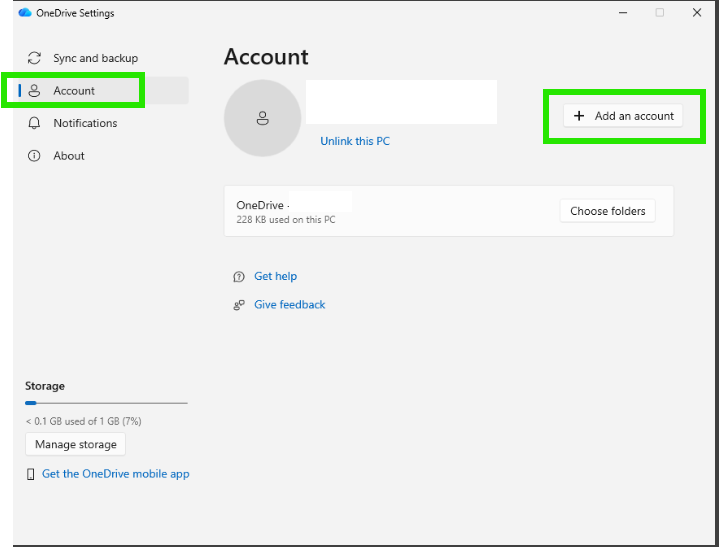Open the Get help link

276,276
